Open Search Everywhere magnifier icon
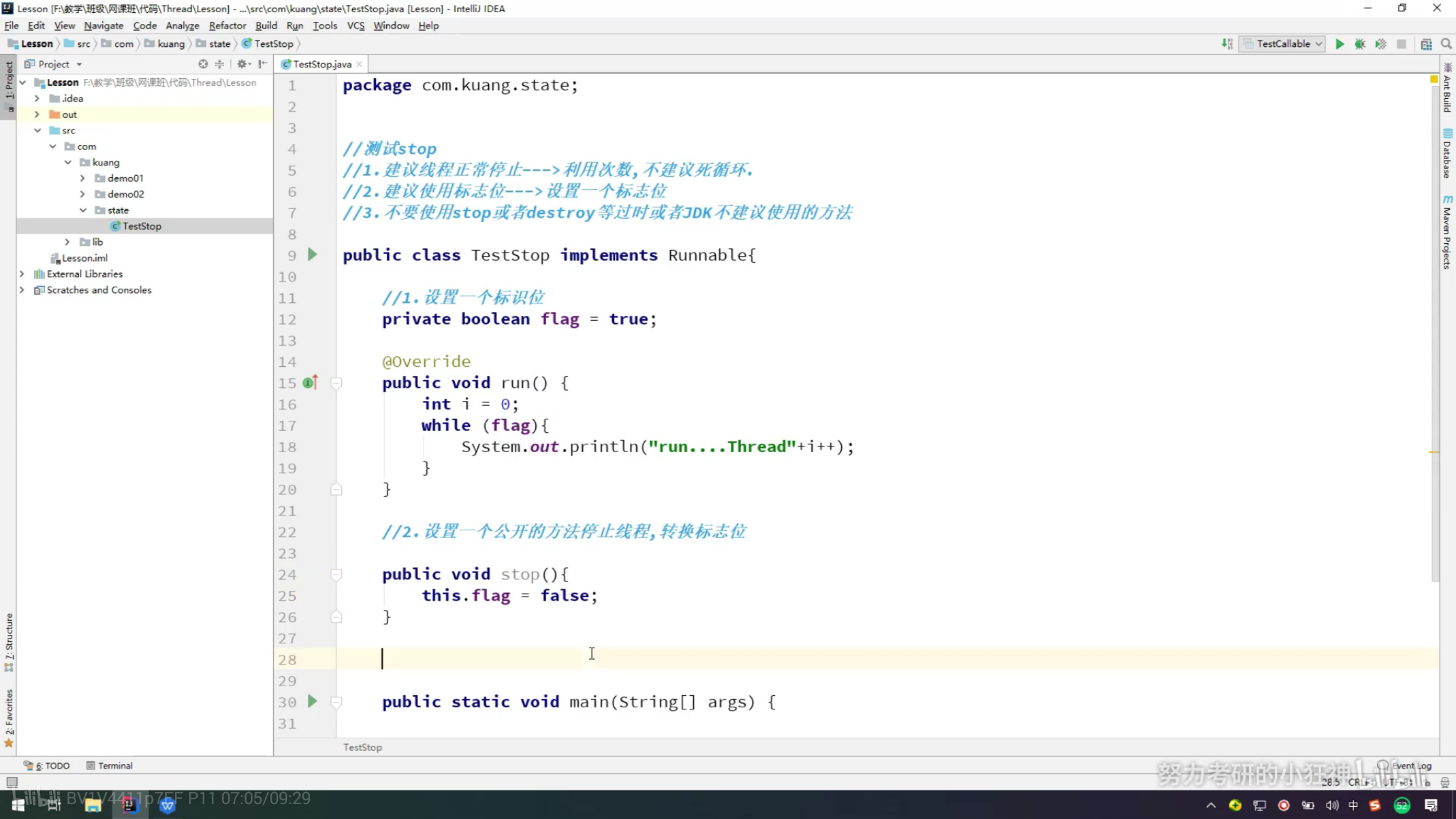Image resolution: width=1456 pixels, height=819 pixels. click(1446, 44)
